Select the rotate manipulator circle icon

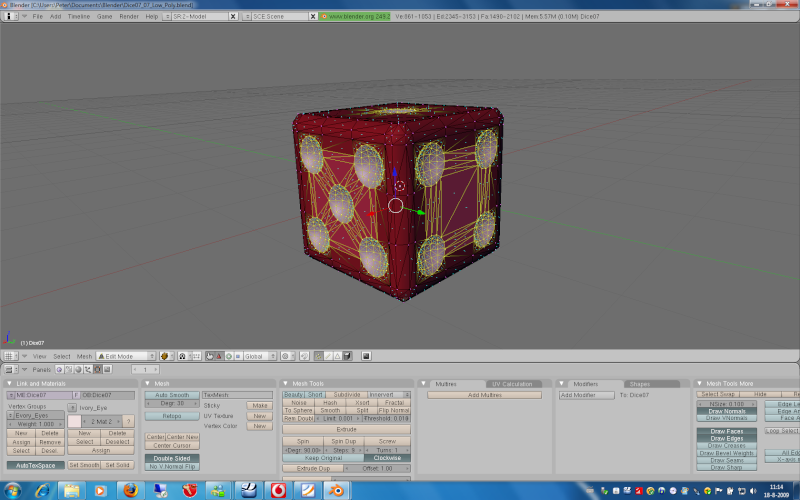coord(229,356)
